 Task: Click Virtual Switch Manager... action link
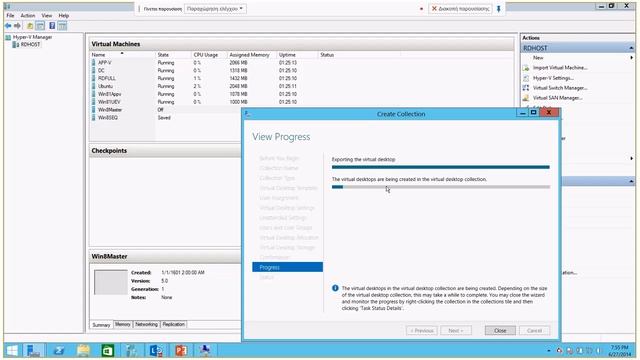pyautogui.click(x=560, y=88)
